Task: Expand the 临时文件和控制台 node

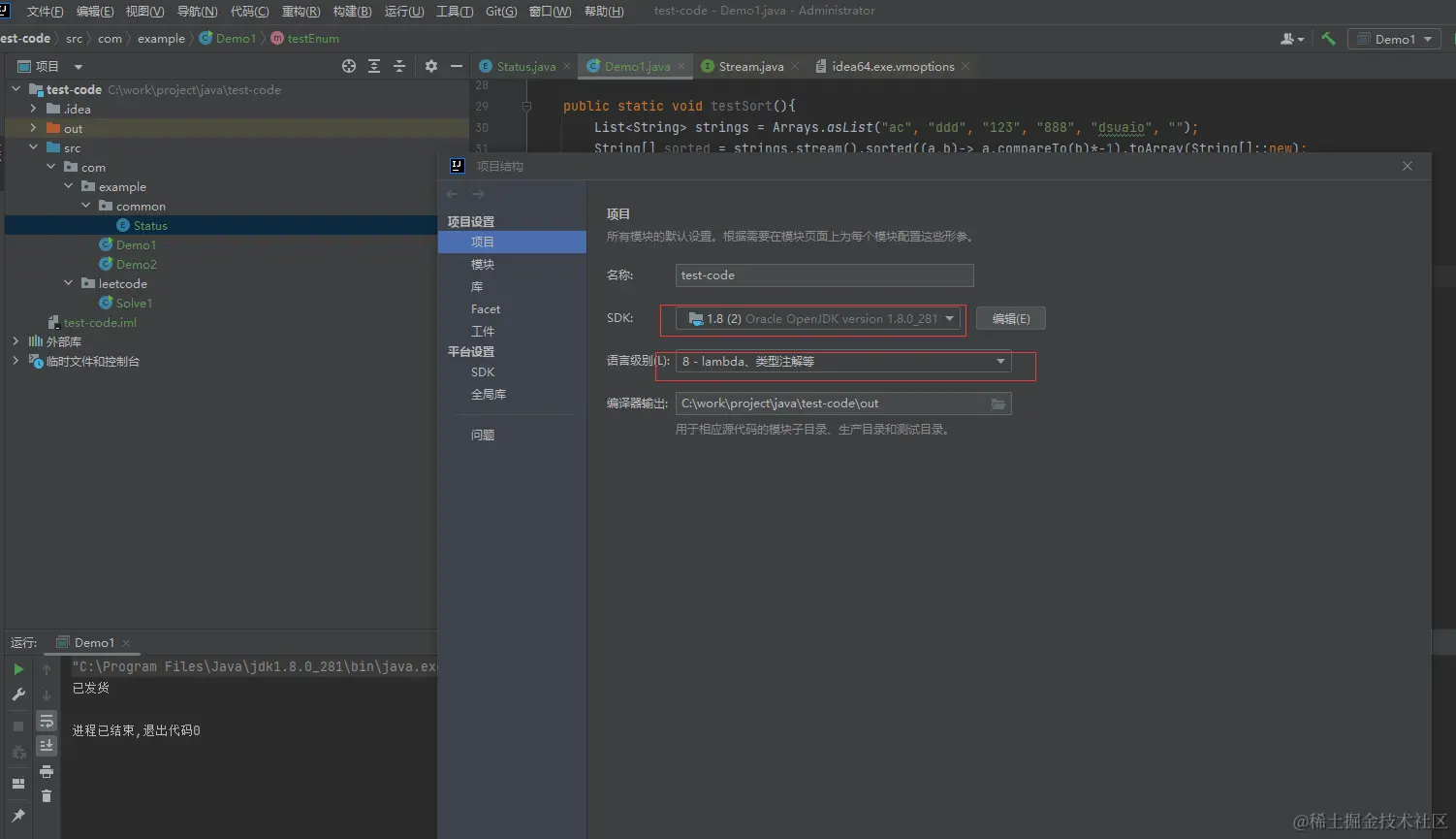Action: point(16,361)
